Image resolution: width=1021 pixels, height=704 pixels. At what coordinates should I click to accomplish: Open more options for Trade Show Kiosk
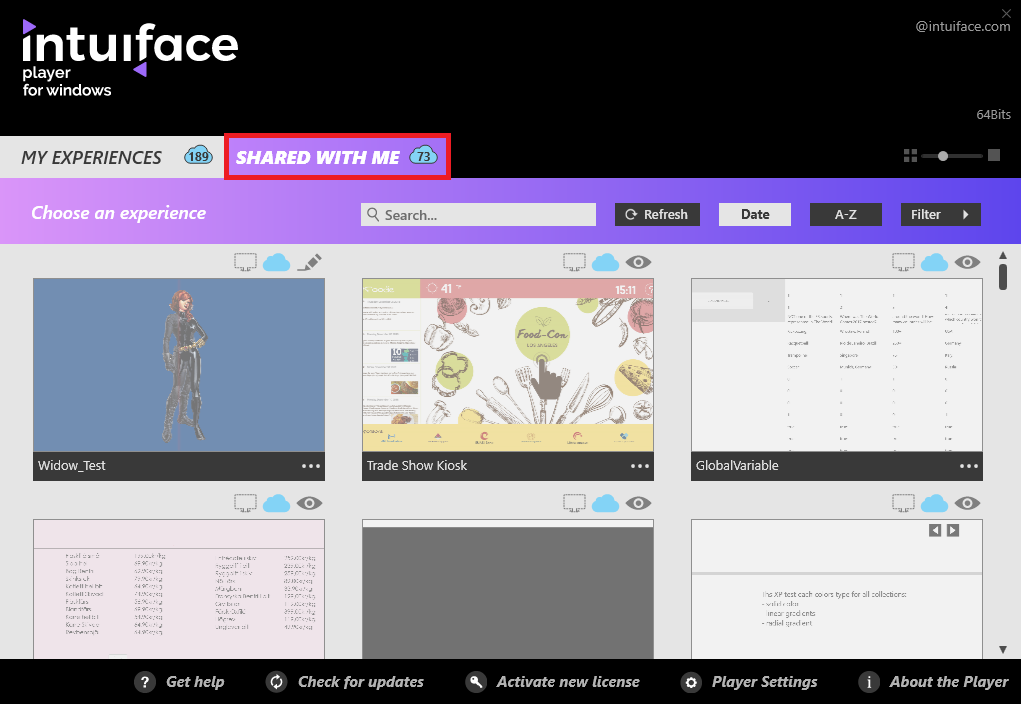(639, 466)
